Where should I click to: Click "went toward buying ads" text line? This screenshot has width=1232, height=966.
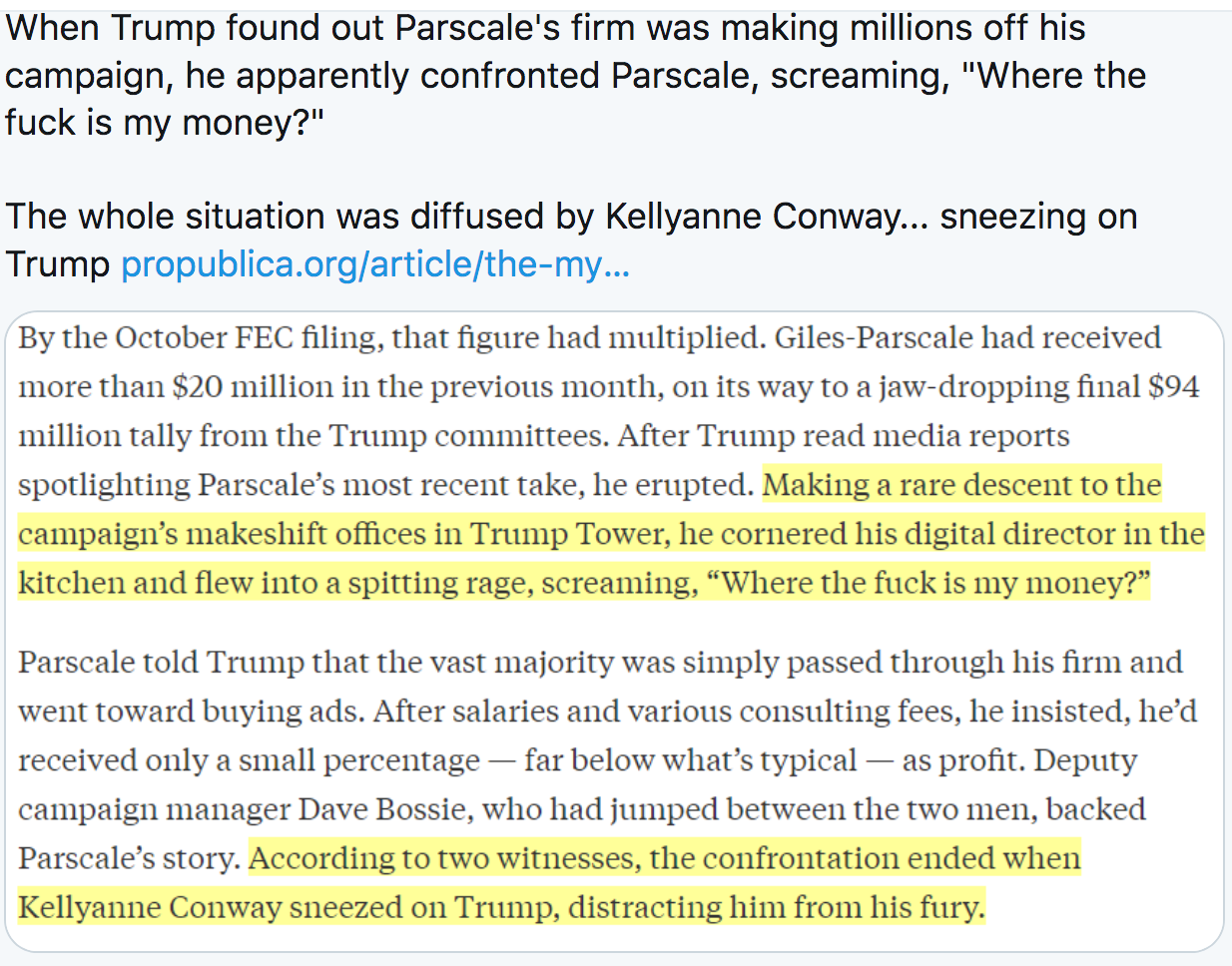(x=191, y=712)
